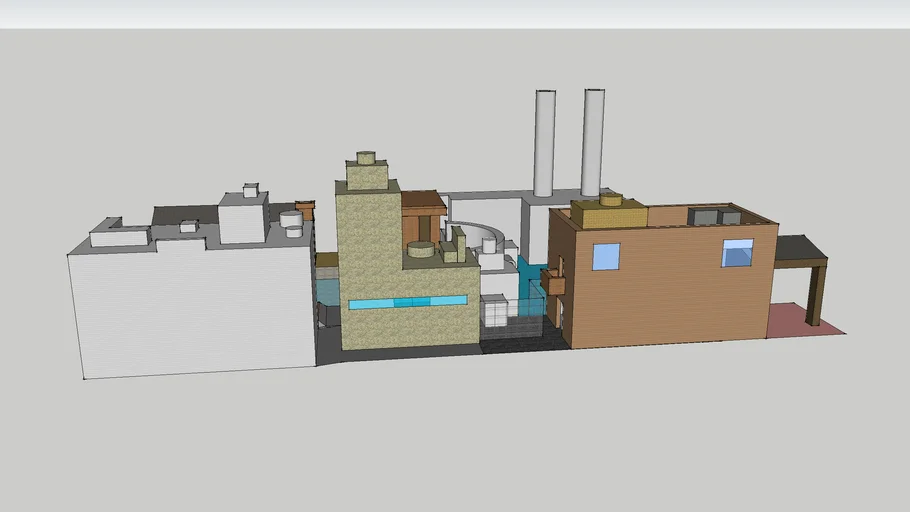
Task: Select right blue window on brown building
Action: click(x=738, y=253)
